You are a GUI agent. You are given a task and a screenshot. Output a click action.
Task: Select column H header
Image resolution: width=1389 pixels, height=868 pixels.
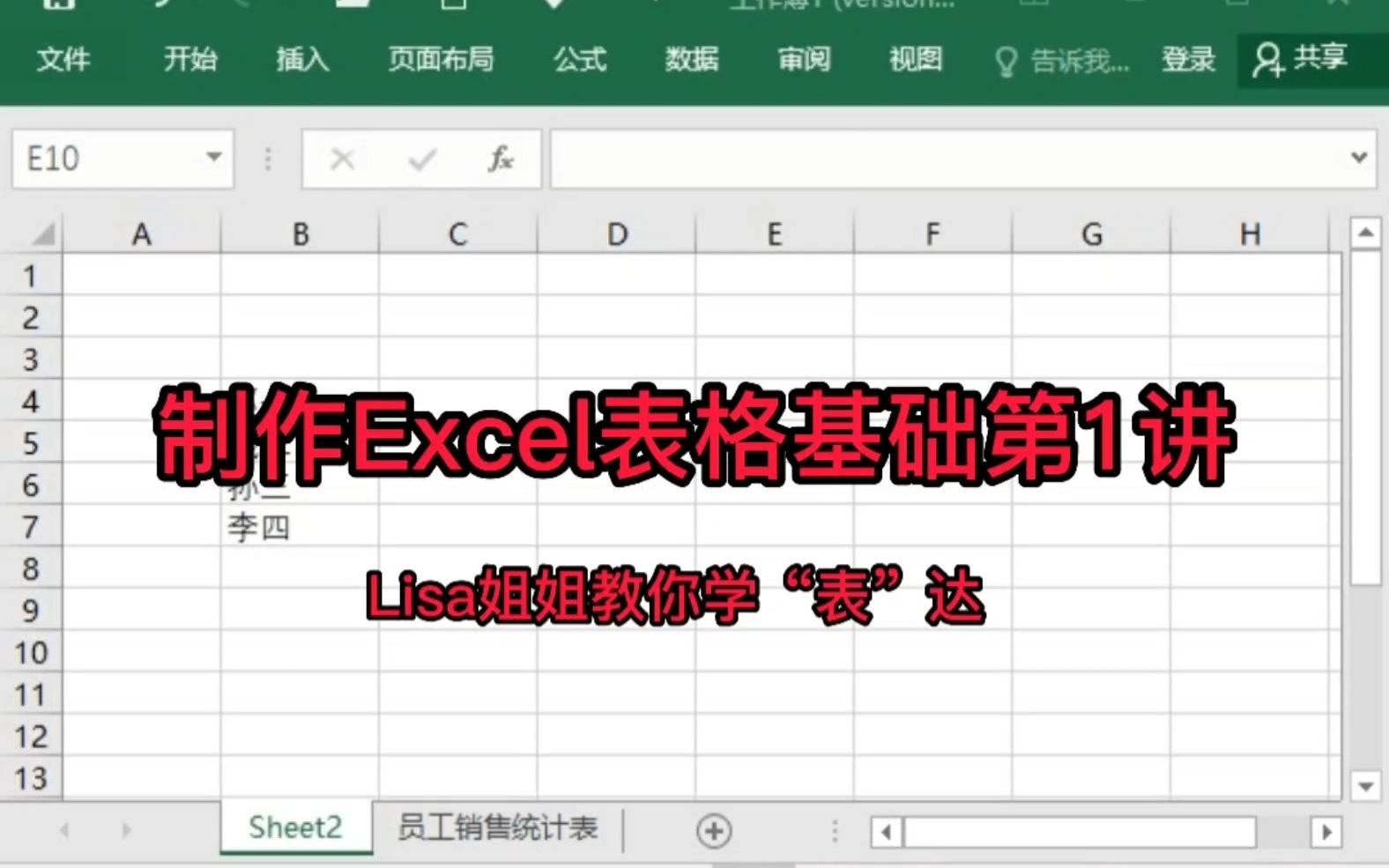1249,234
